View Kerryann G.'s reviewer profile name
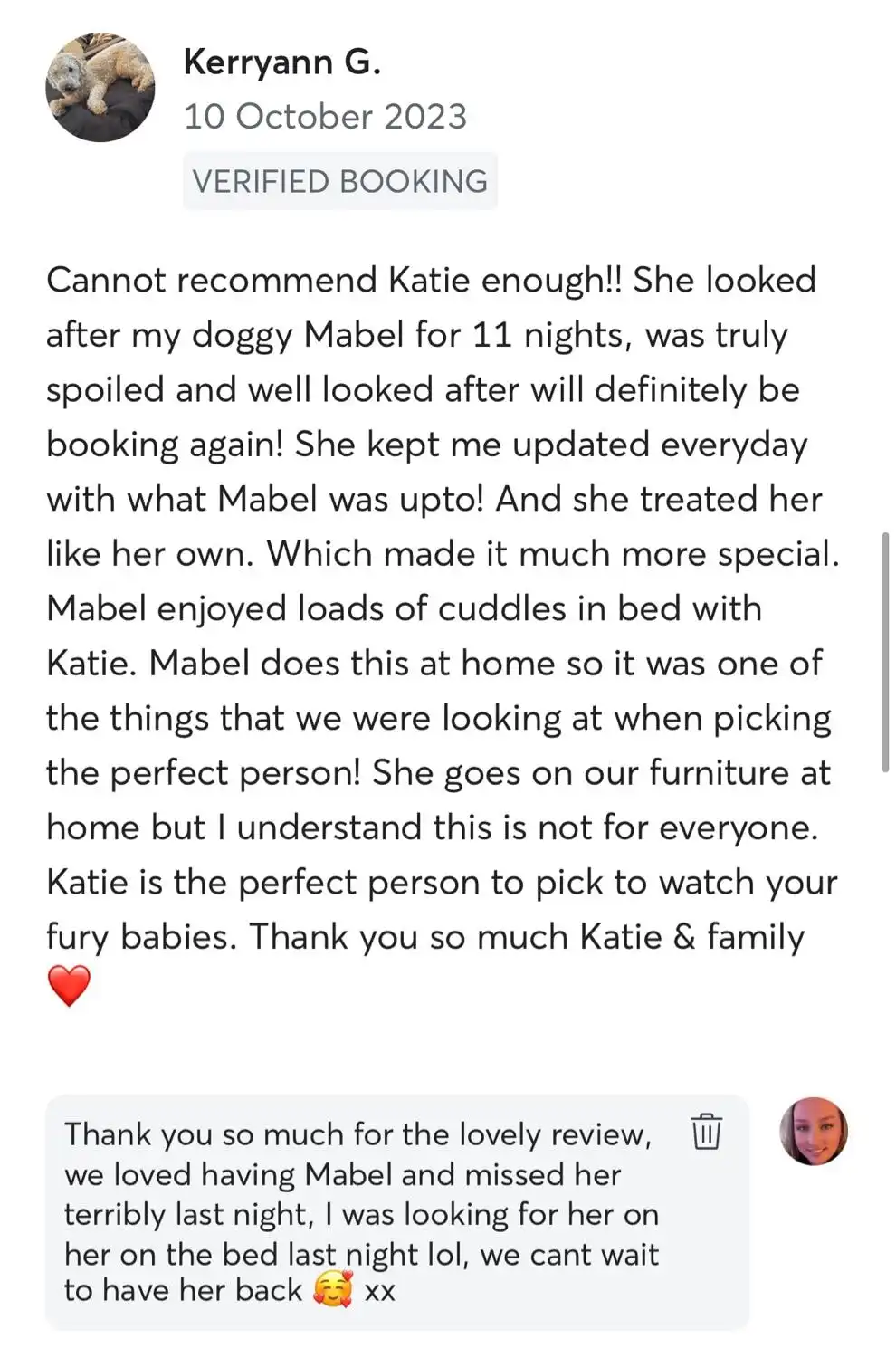This screenshot has height=1358, width=896. click(x=282, y=62)
